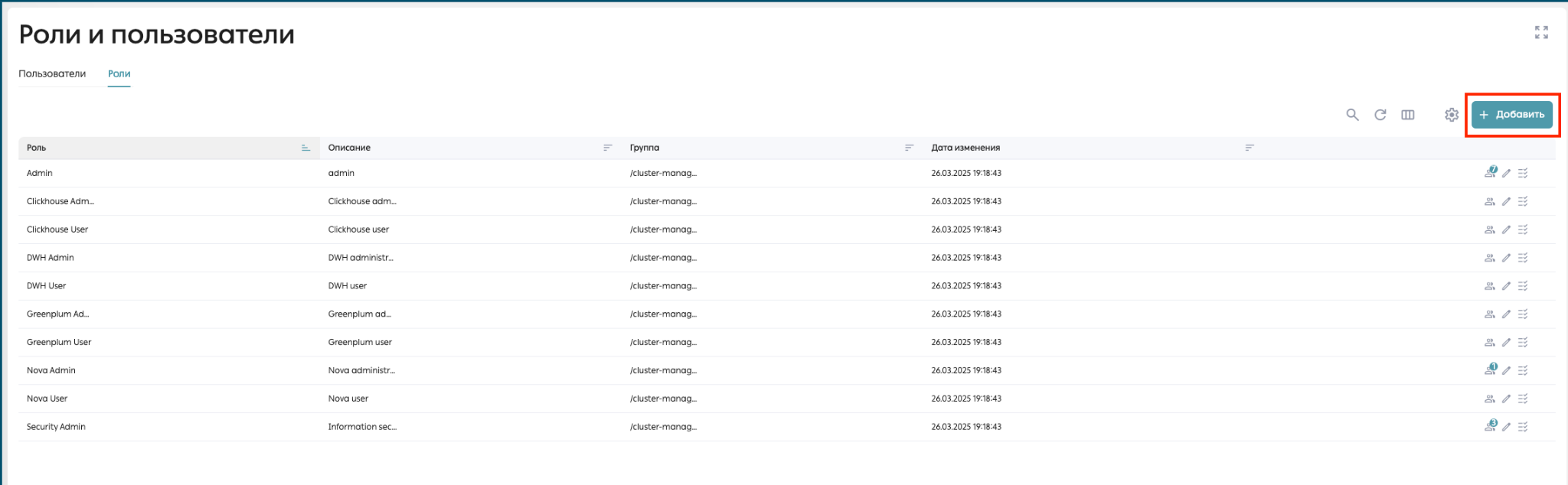Open permissions list for Security Admin

1523,427
